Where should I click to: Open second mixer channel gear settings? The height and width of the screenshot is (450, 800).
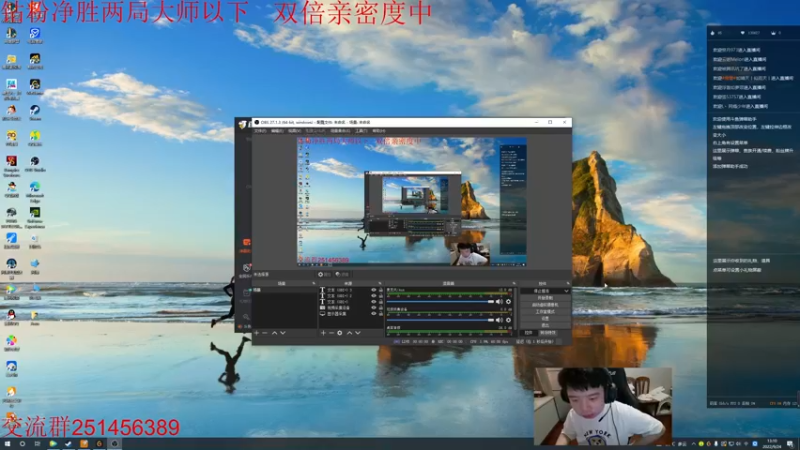coord(508,320)
